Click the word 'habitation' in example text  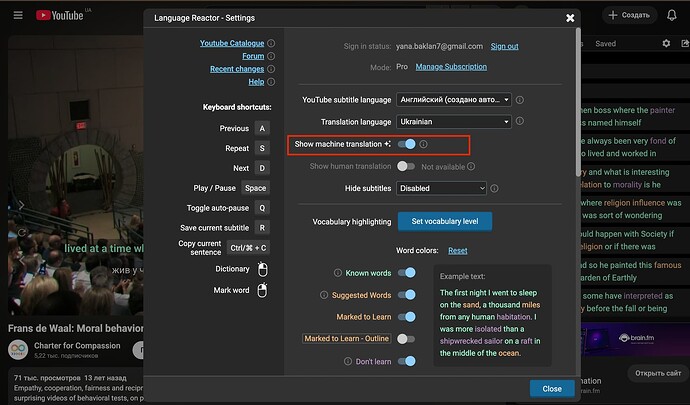point(513,317)
